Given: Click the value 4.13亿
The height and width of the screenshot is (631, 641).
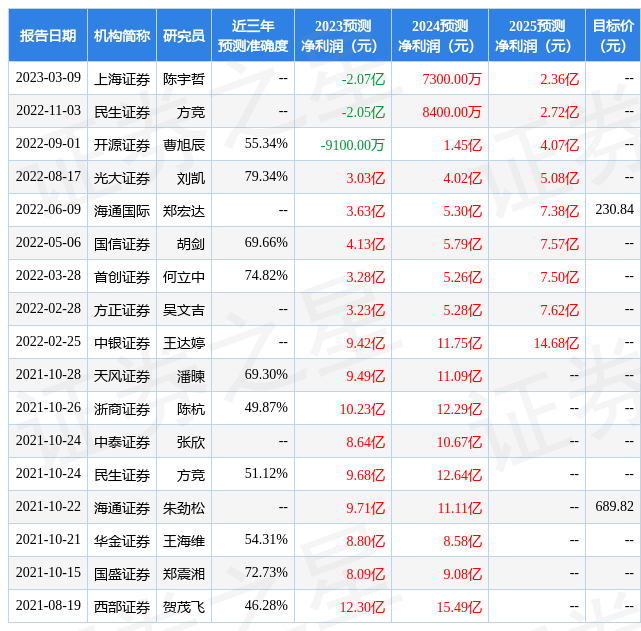Looking at the screenshot, I should tap(366, 244).
